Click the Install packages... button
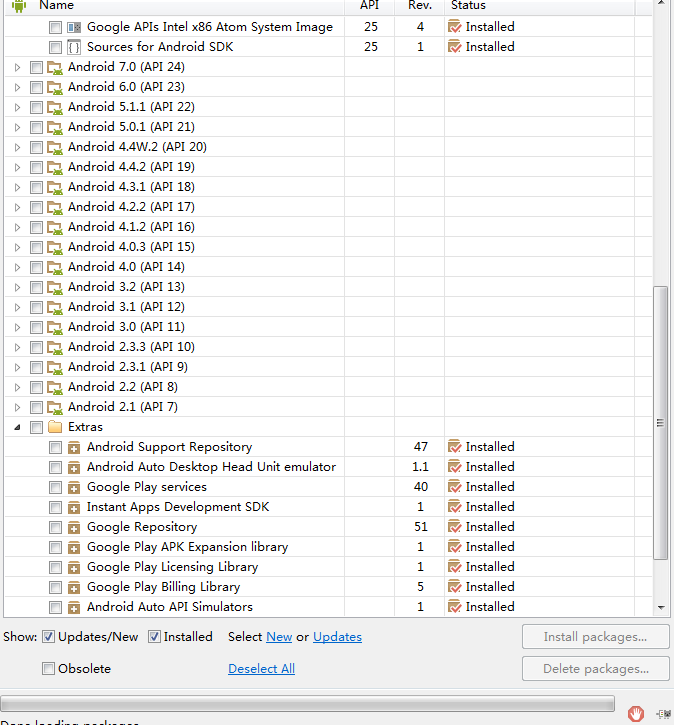This screenshot has height=725, width=674. 595,637
